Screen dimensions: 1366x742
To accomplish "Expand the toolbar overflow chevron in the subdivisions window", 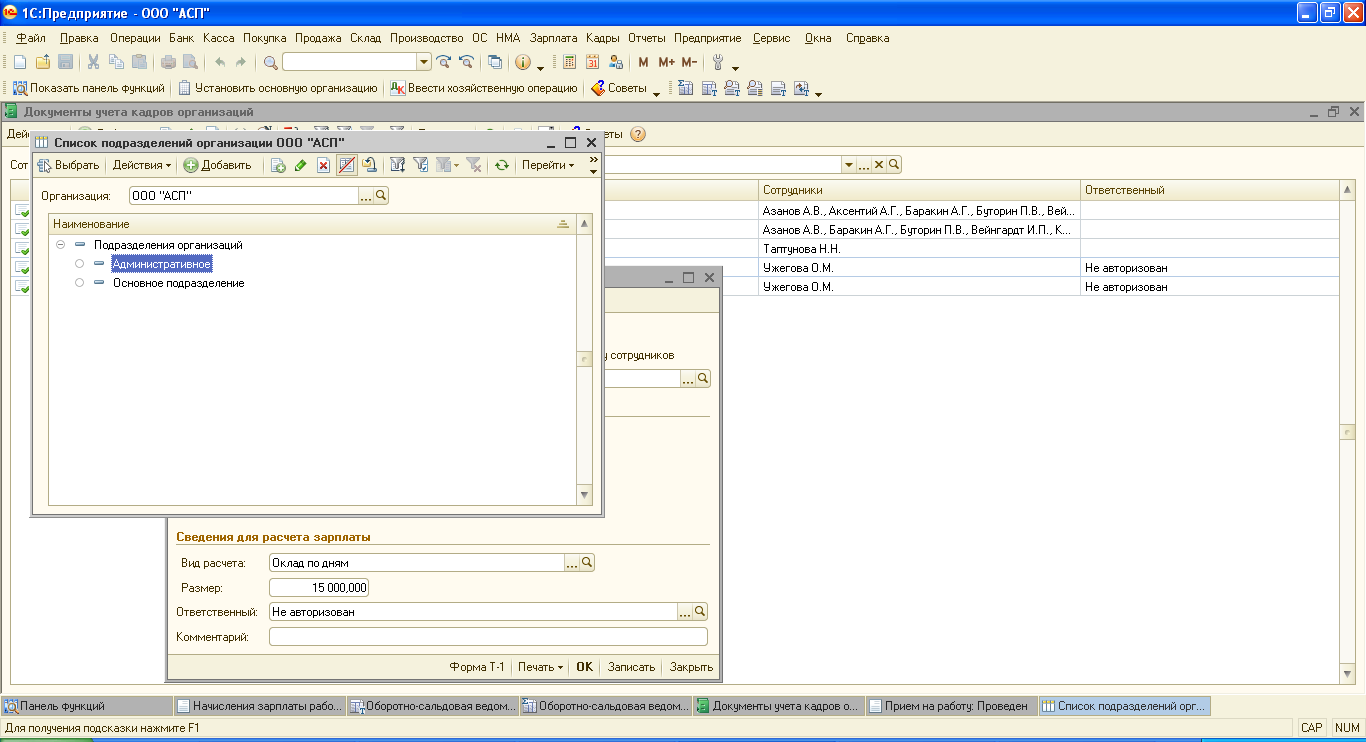I will [x=593, y=160].
